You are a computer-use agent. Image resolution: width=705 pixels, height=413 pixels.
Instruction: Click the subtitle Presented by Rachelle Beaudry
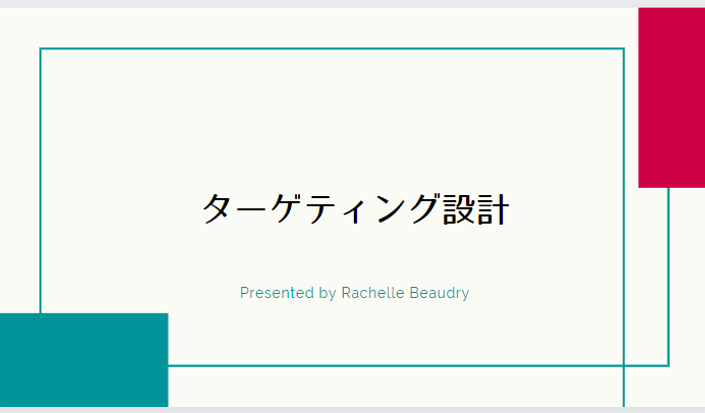354,293
